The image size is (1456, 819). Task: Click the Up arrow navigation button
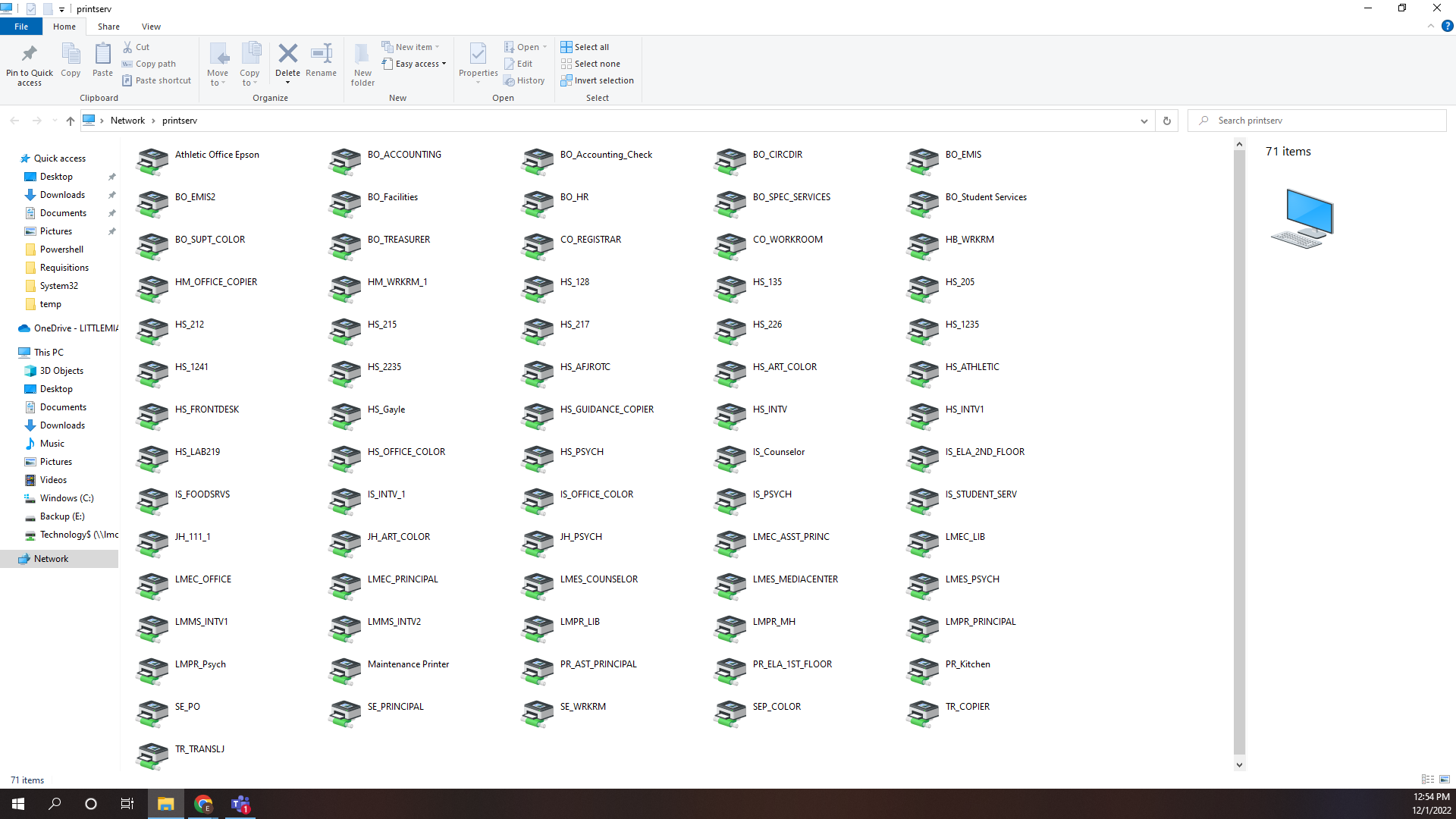[x=70, y=121]
